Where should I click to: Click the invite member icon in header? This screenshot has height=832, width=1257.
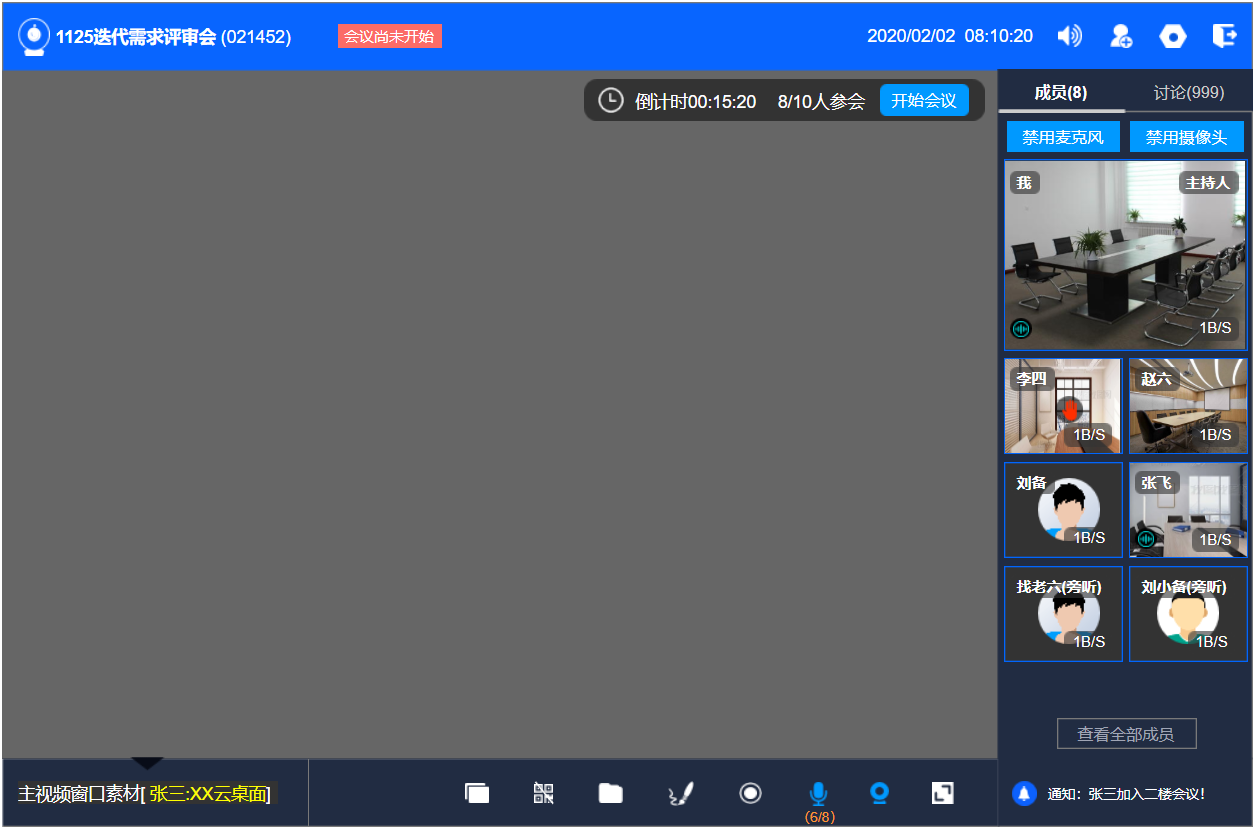coord(1121,36)
